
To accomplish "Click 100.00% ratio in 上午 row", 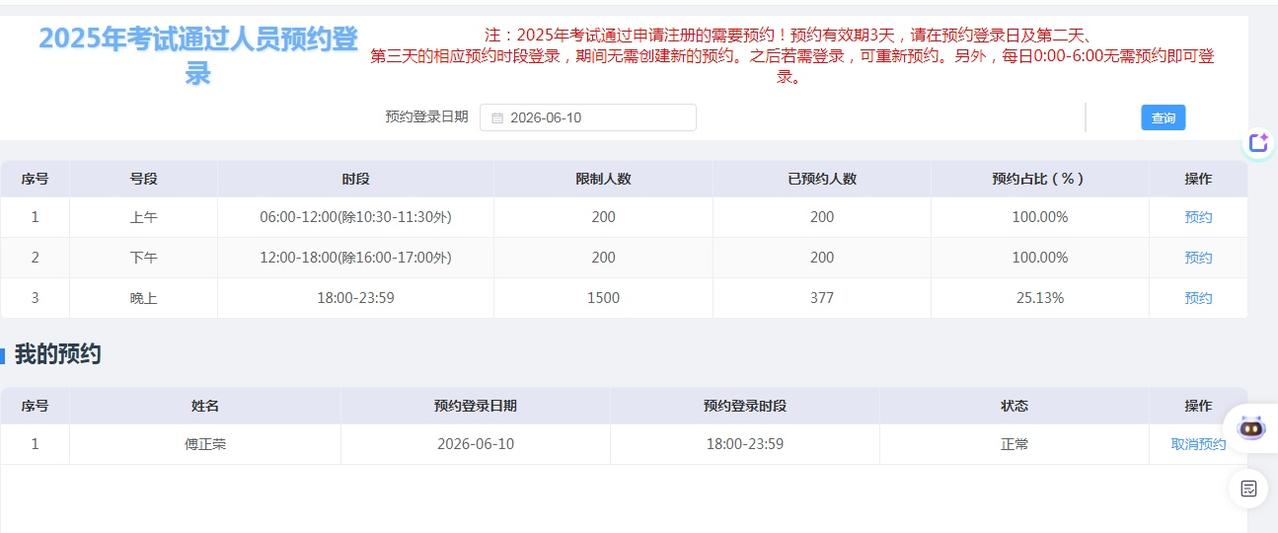I will click(x=1040, y=217).
